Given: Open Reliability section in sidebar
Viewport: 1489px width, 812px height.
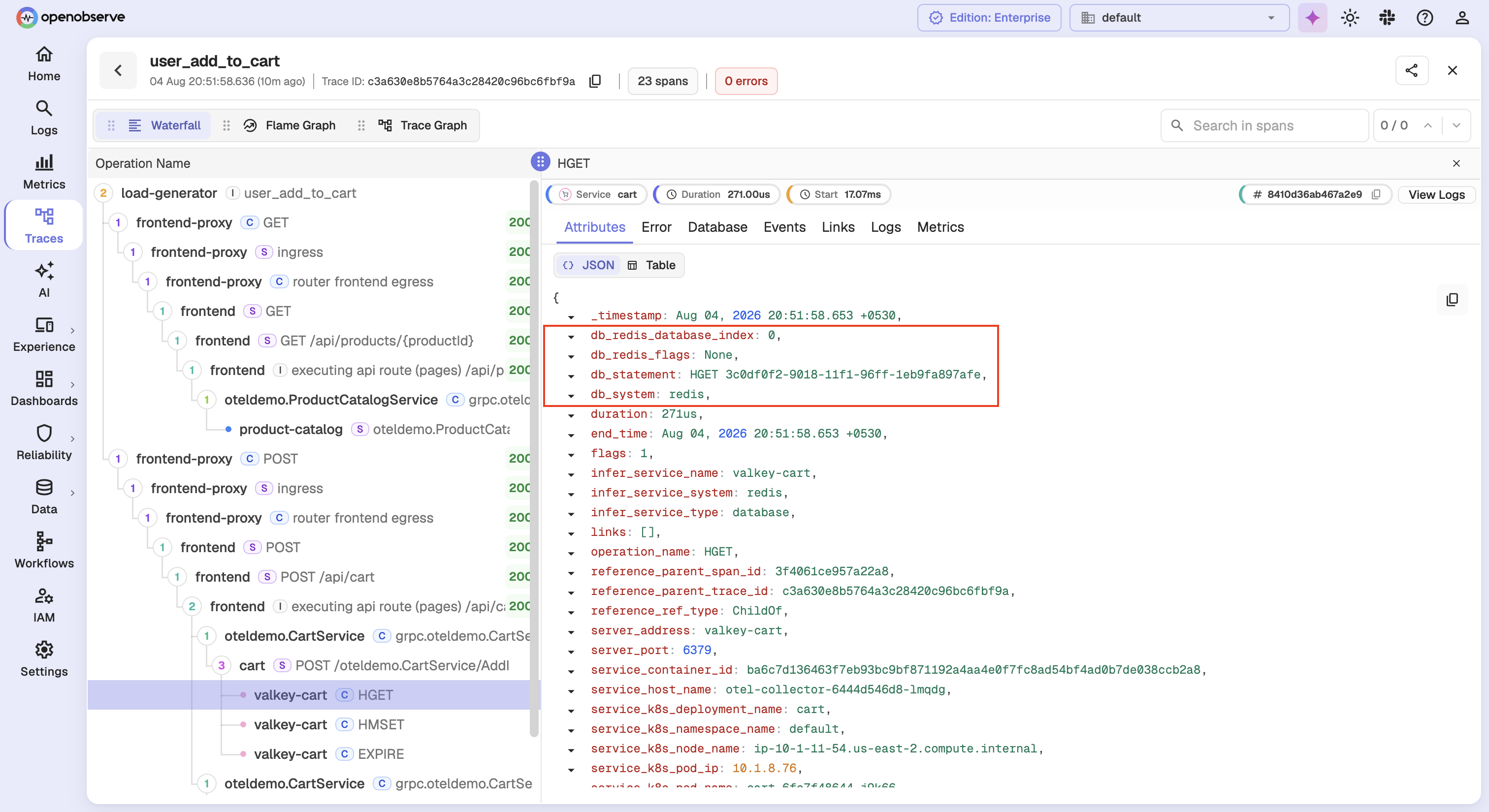Looking at the screenshot, I should (44, 442).
